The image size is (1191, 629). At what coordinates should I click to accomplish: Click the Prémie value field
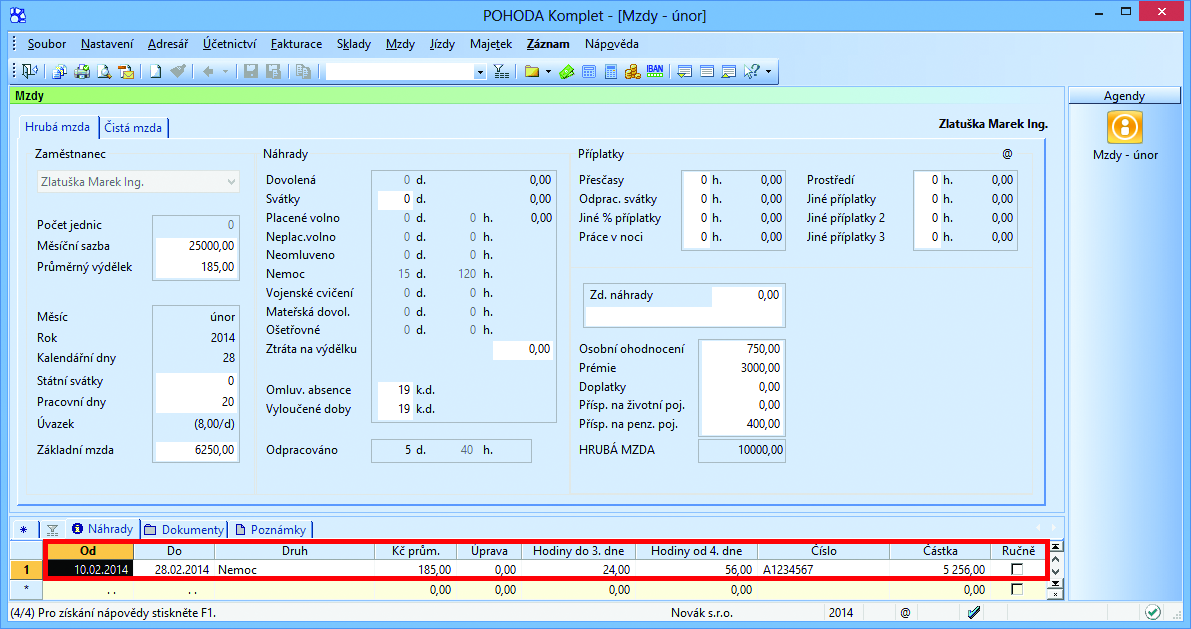click(741, 368)
